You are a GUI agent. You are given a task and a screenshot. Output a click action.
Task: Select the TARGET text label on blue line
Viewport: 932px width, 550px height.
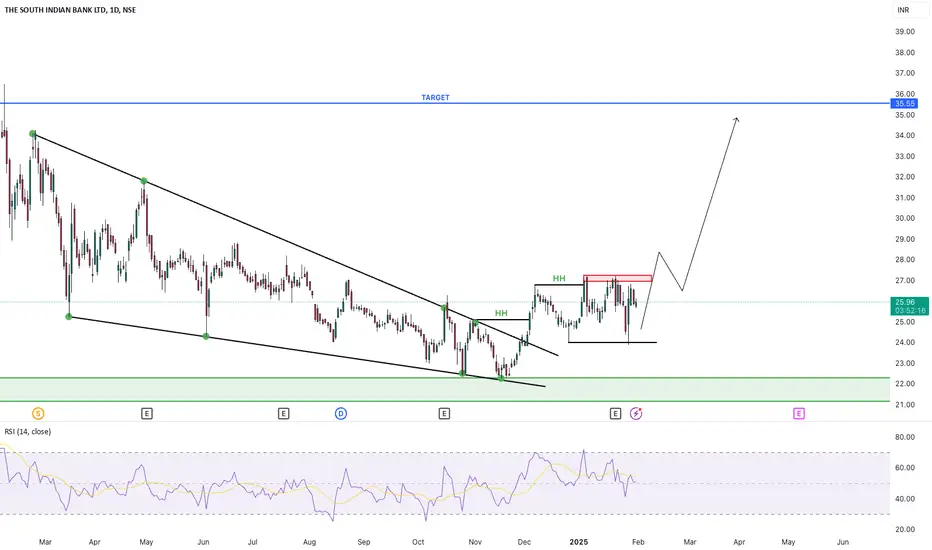(x=436, y=98)
